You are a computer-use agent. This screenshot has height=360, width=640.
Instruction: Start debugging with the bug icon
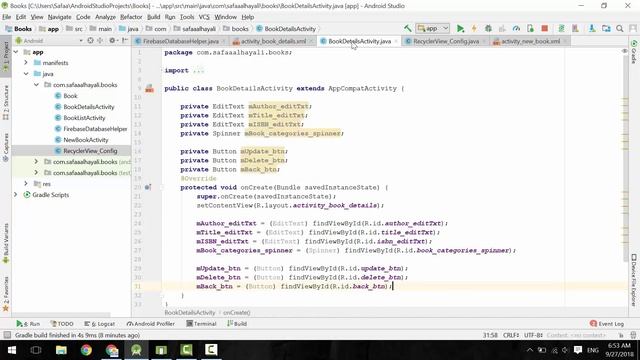click(488, 29)
